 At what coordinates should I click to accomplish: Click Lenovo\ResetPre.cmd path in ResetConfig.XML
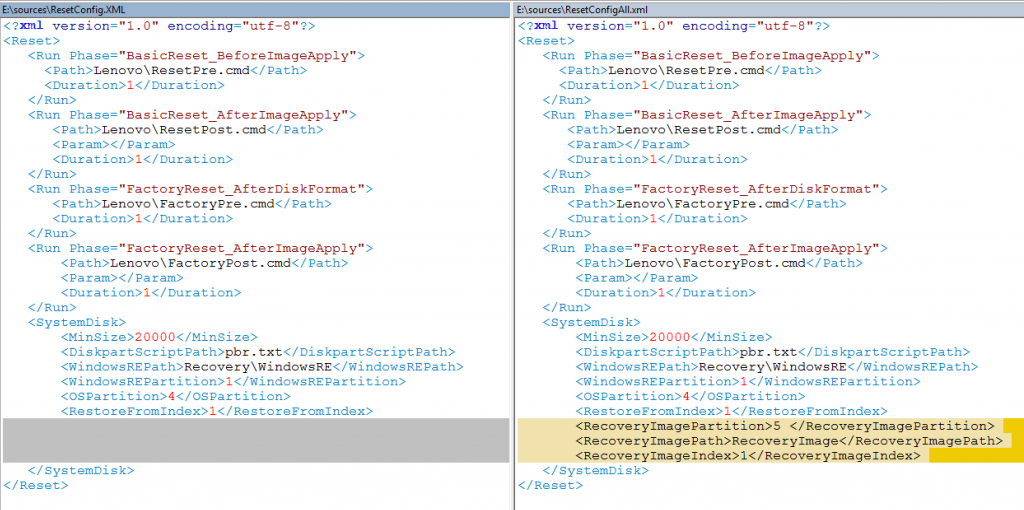[x=176, y=71]
